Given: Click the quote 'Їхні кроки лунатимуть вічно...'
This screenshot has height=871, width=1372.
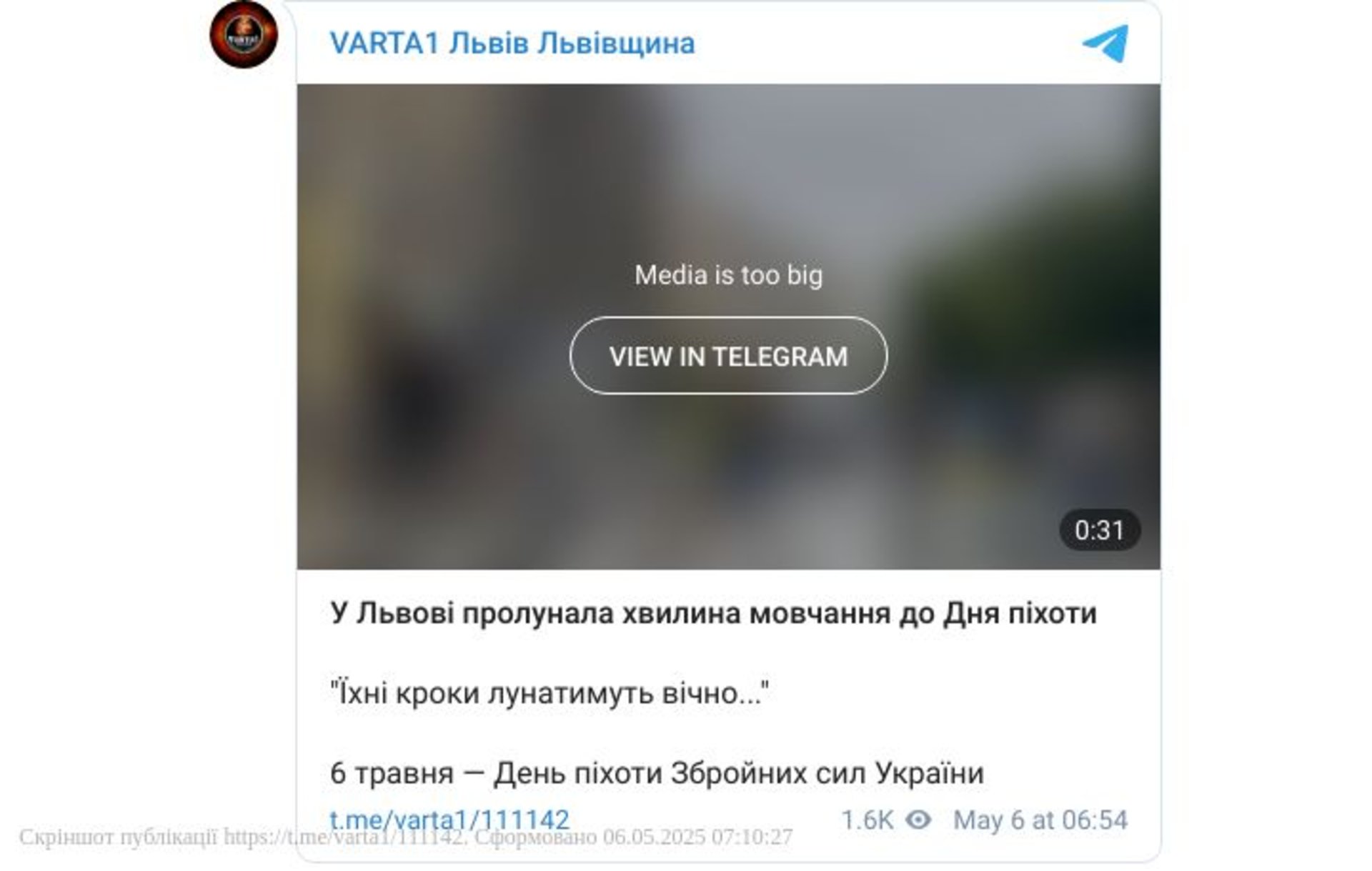Looking at the screenshot, I should pyautogui.click(x=550, y=693).
